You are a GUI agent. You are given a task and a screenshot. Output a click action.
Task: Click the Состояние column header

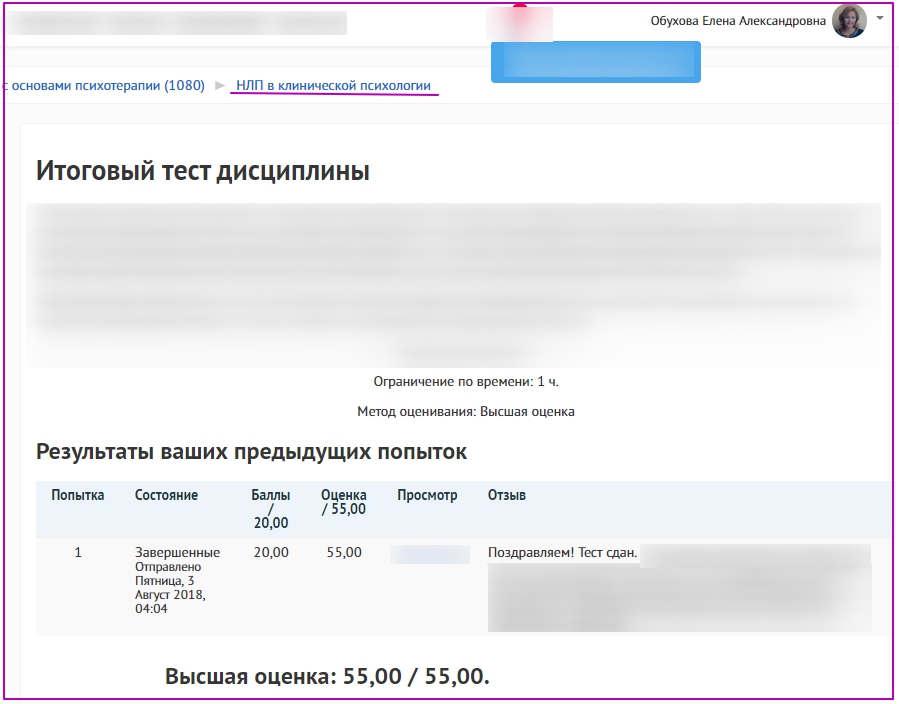click(x=166, y=495)
